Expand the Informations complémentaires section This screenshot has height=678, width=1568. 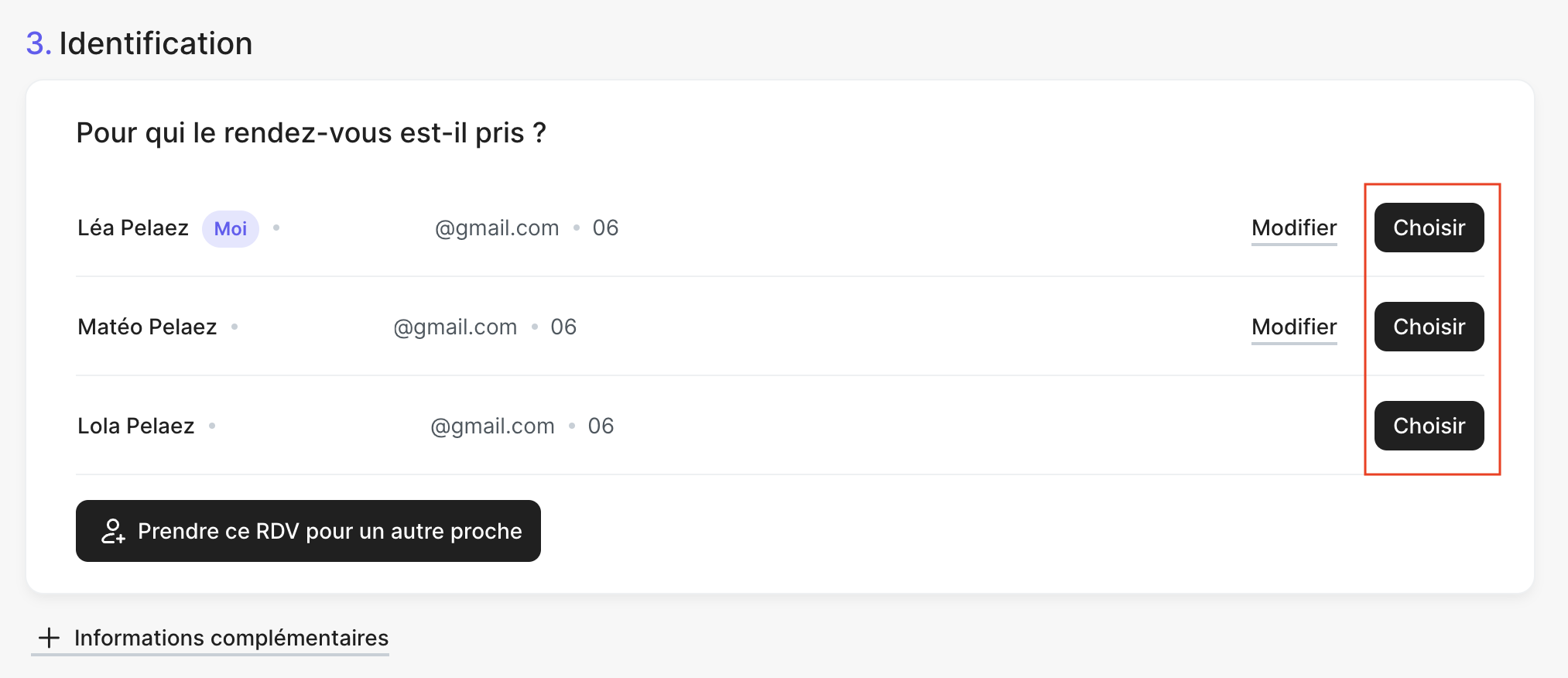click(x=231, y=638)
